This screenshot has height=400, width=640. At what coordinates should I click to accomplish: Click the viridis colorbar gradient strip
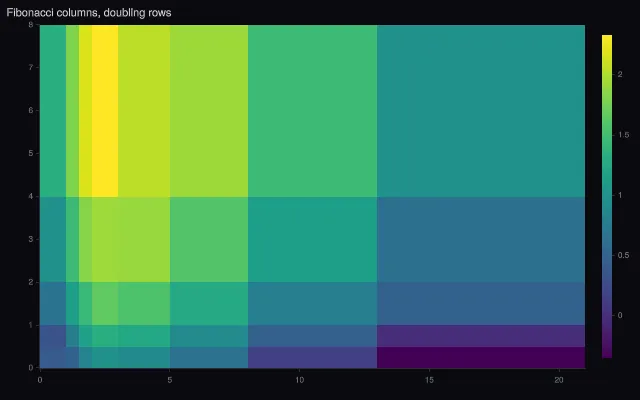607,196
